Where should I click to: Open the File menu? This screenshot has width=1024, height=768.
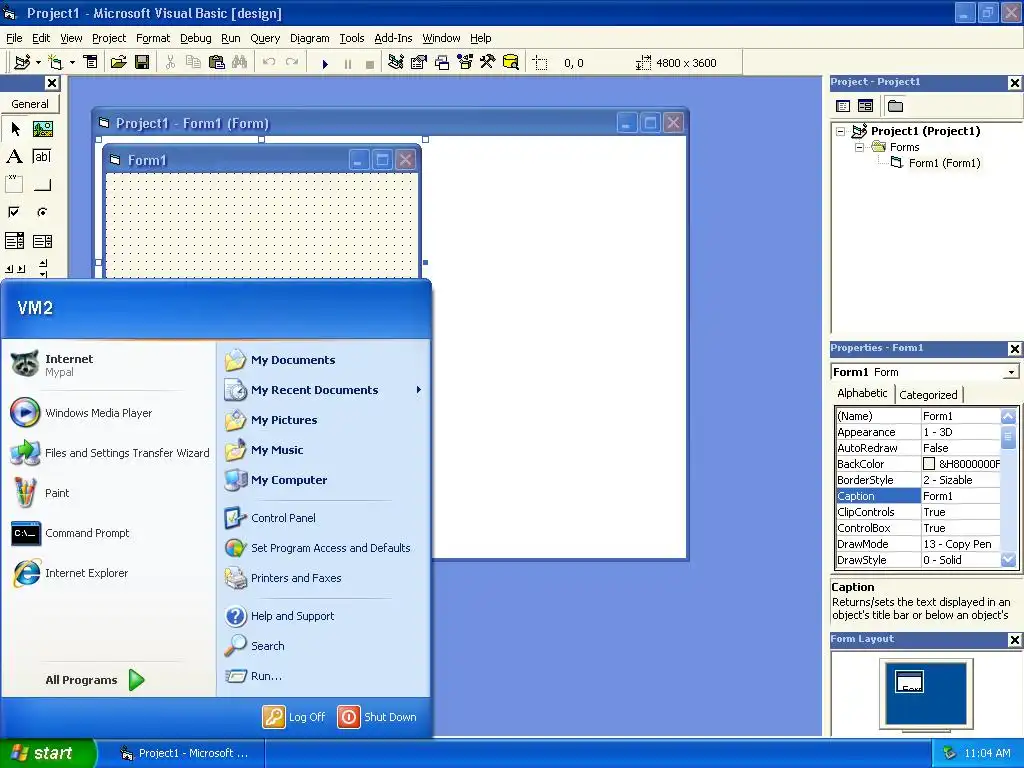14,38
